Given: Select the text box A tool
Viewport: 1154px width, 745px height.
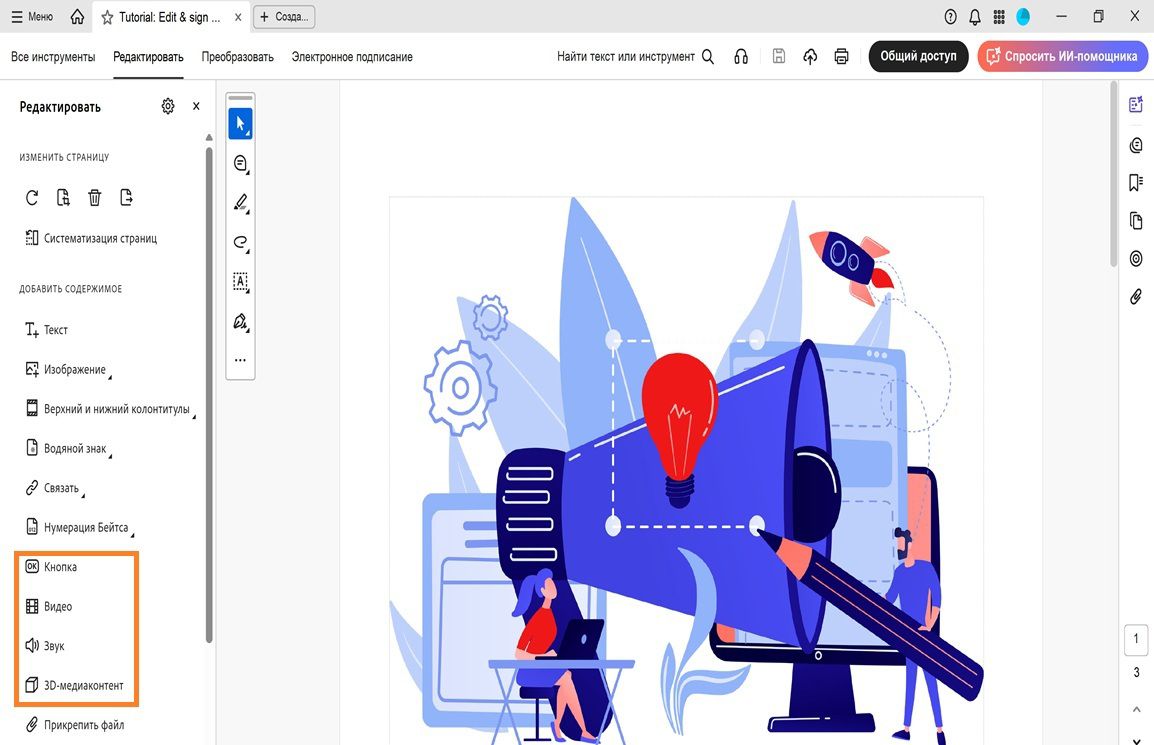Looking at the screenshot, I should coord(241,282).
